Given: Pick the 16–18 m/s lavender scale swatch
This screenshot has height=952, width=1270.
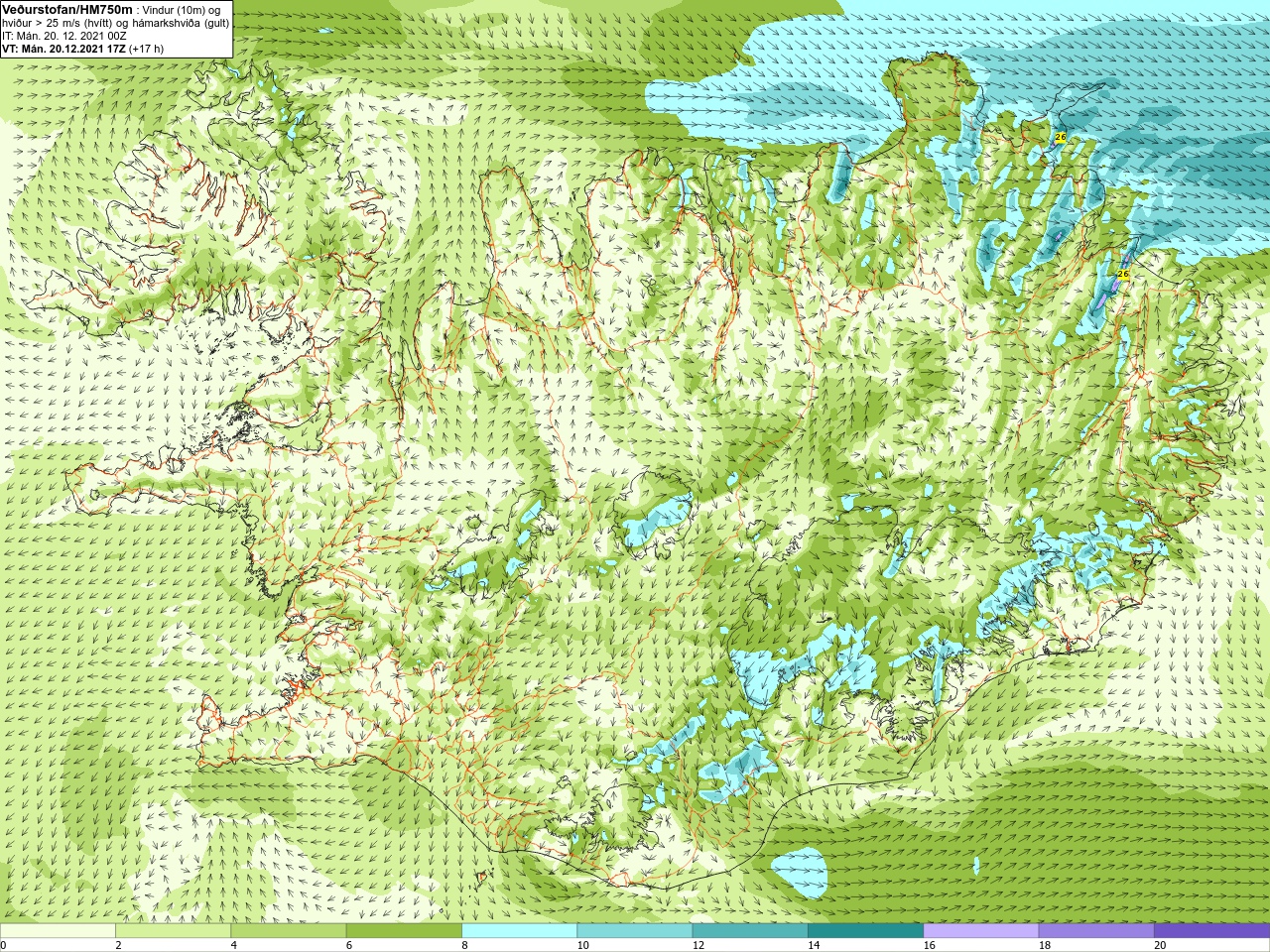Looking at the screenshot, I should [981, 931].
